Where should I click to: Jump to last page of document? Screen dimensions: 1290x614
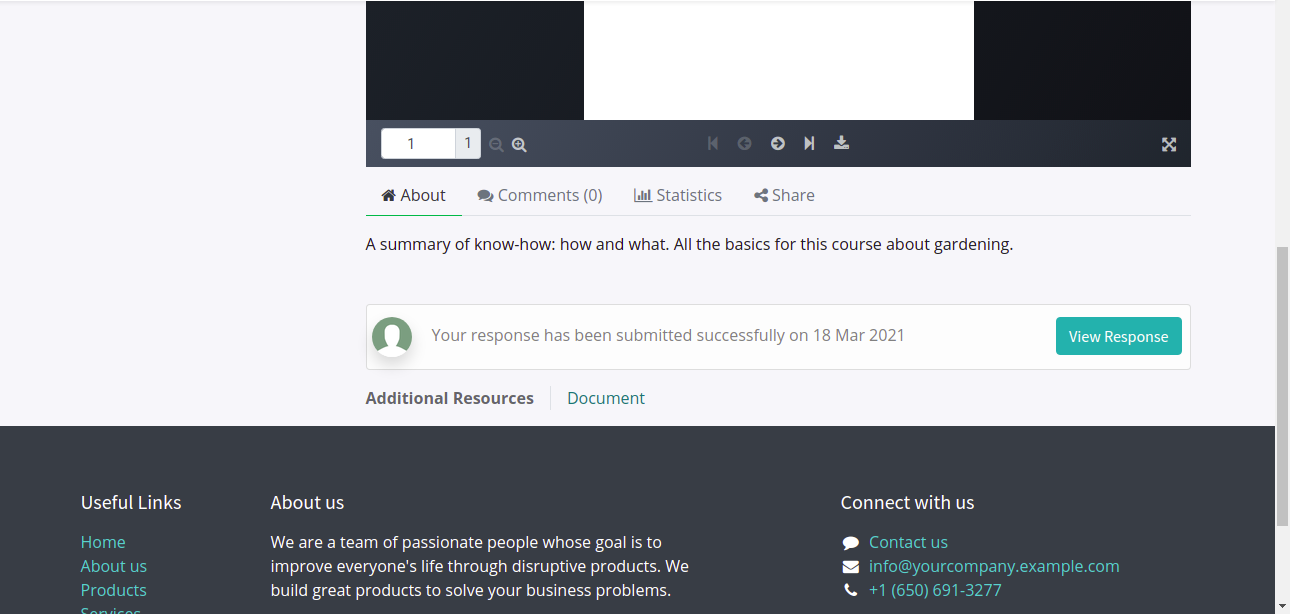(809, 143)
